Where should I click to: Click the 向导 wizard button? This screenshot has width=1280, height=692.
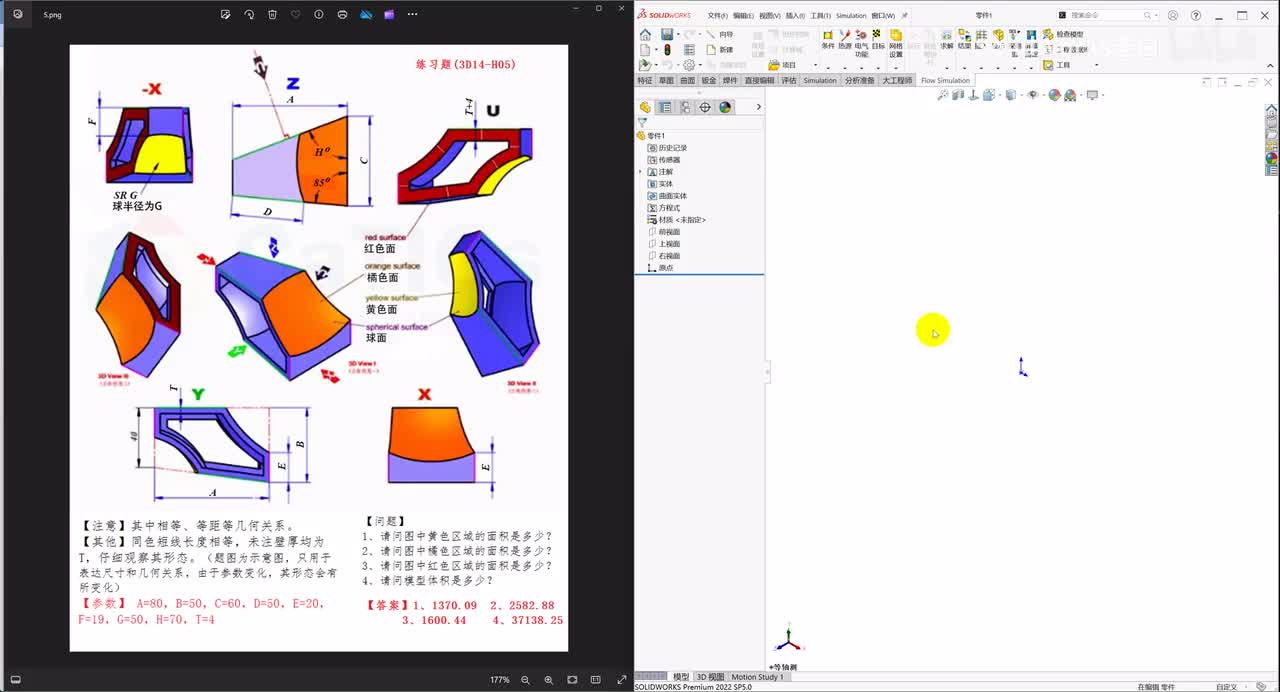click(719, 34)
